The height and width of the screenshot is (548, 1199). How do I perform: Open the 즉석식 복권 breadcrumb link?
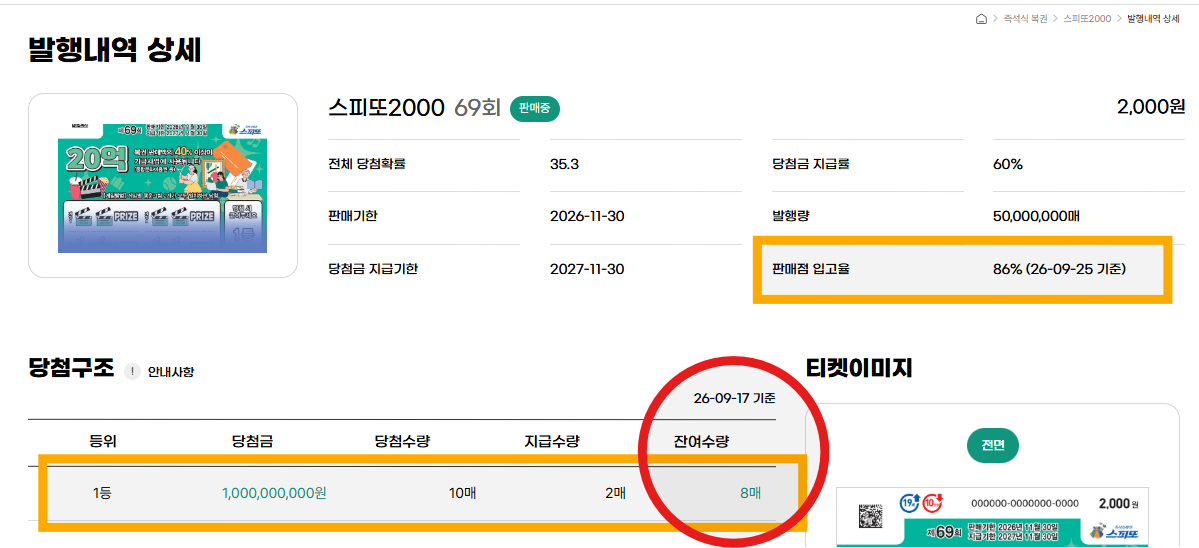pos(1025,19)
